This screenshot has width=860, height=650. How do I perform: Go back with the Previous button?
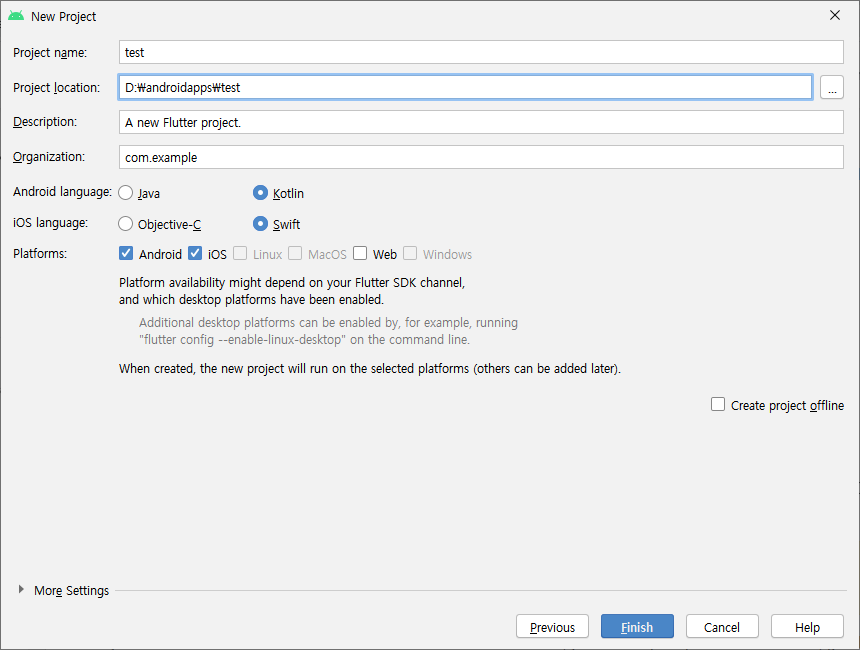(552, 626)
